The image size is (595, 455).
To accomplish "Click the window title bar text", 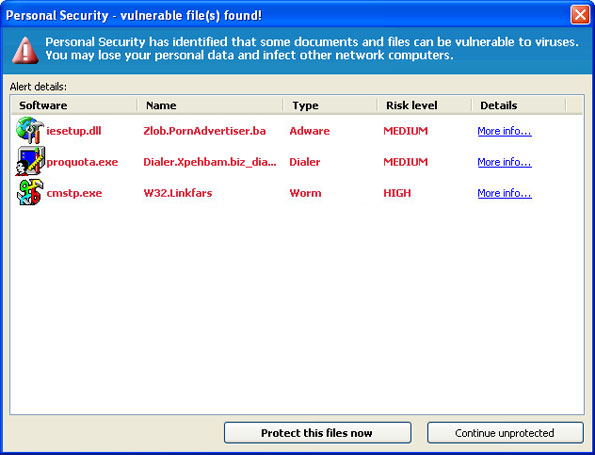I will pos(134,16).
